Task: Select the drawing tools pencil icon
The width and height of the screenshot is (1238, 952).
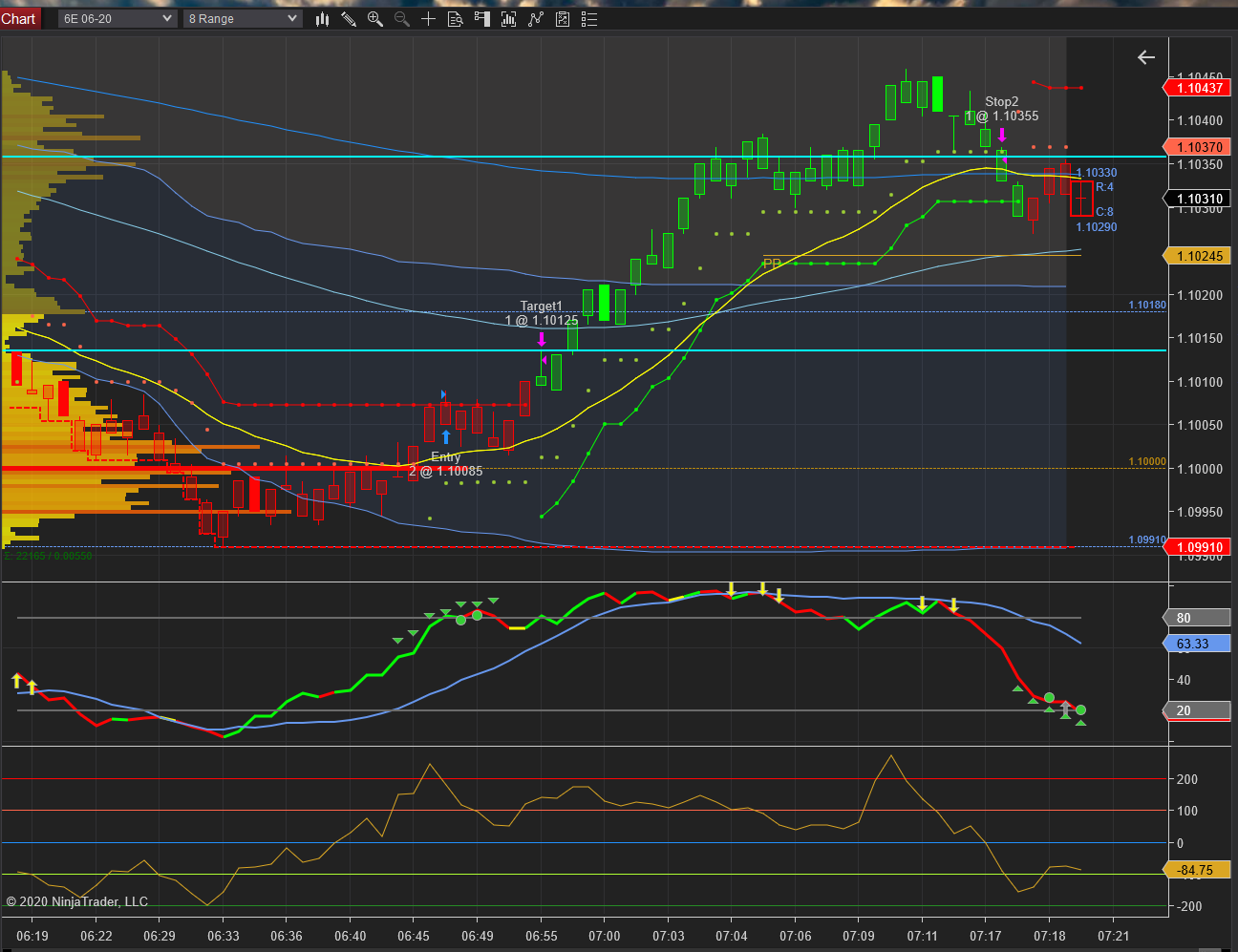Action: [349, 19]
